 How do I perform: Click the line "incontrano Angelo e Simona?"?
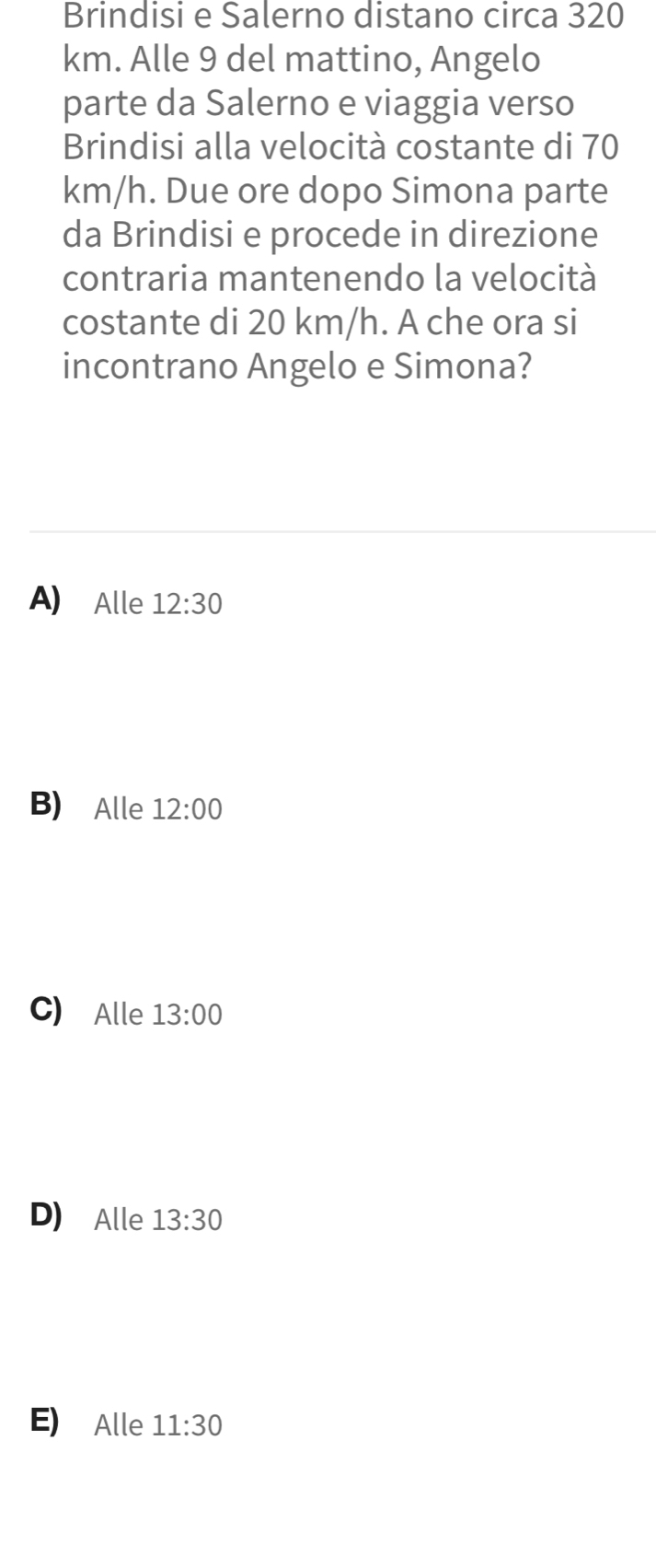coord(297,366)
